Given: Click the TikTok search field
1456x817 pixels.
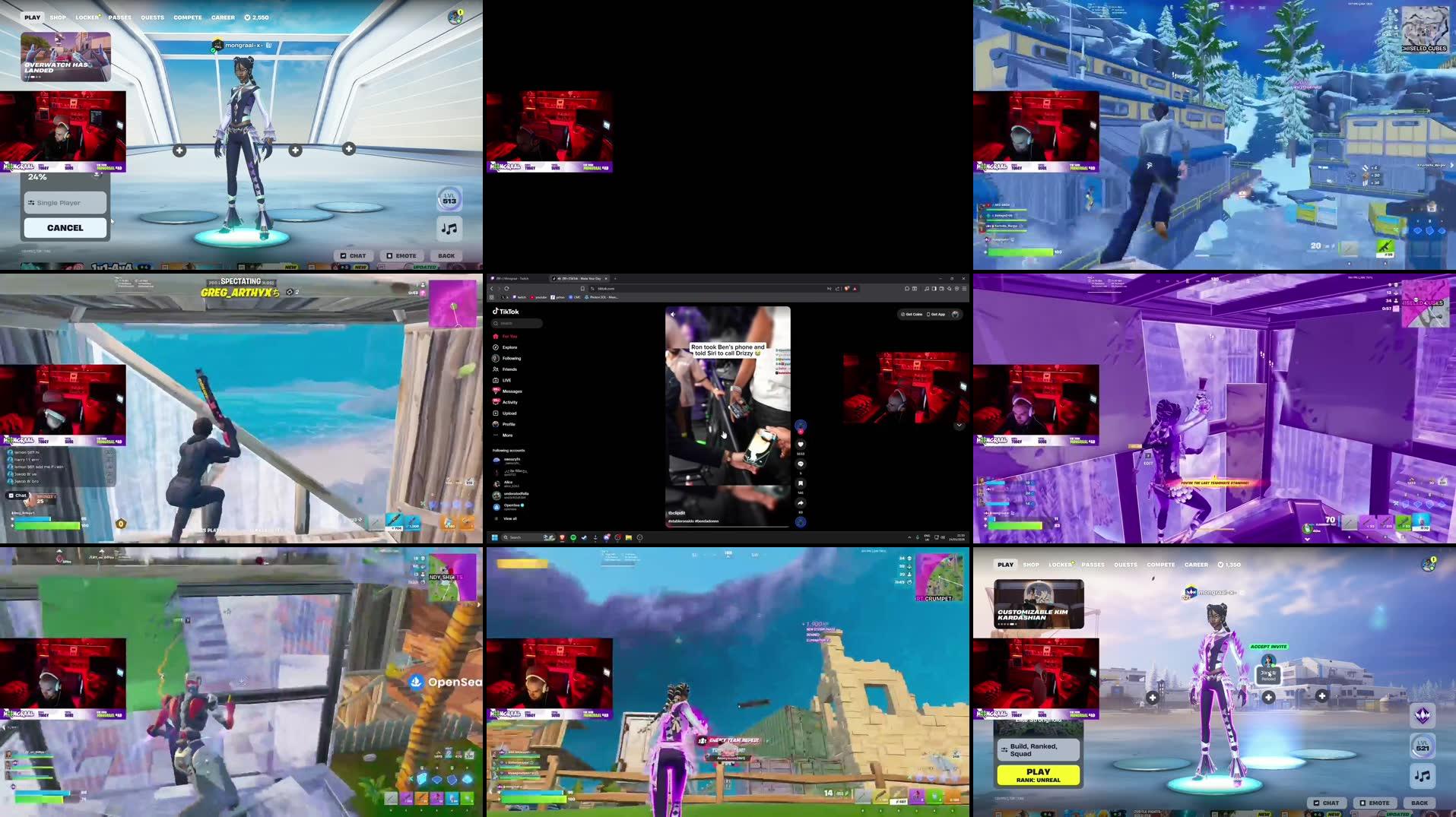Looking at the screenshot, I should coord(517,323).
